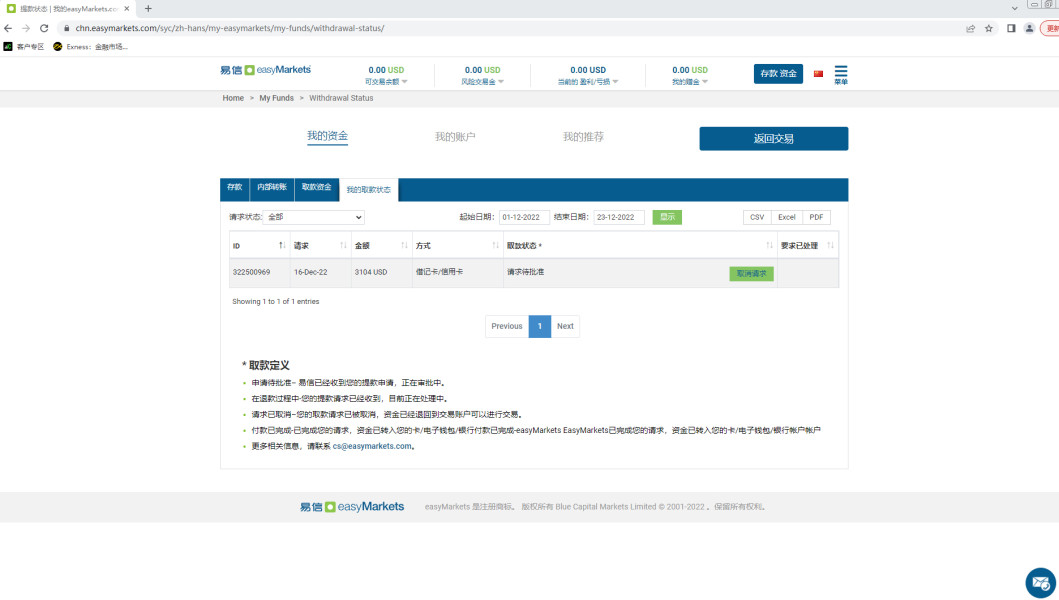
Task: Click the browser address bar URL
Action: 230,28
